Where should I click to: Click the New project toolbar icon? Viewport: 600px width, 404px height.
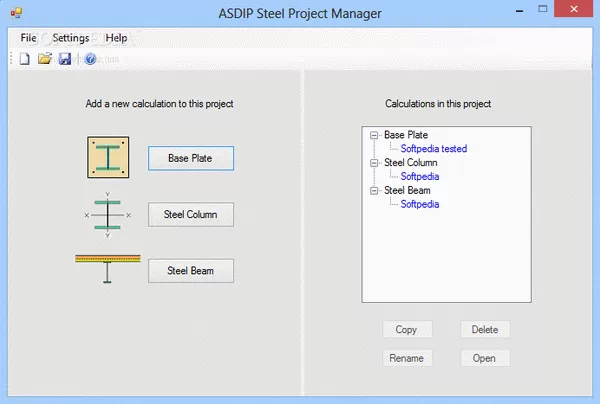point(25,59)
